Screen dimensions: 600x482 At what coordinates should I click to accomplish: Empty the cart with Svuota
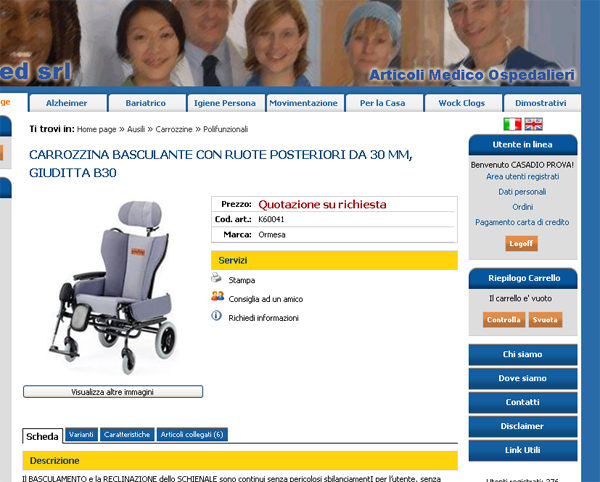pos(545,320)
